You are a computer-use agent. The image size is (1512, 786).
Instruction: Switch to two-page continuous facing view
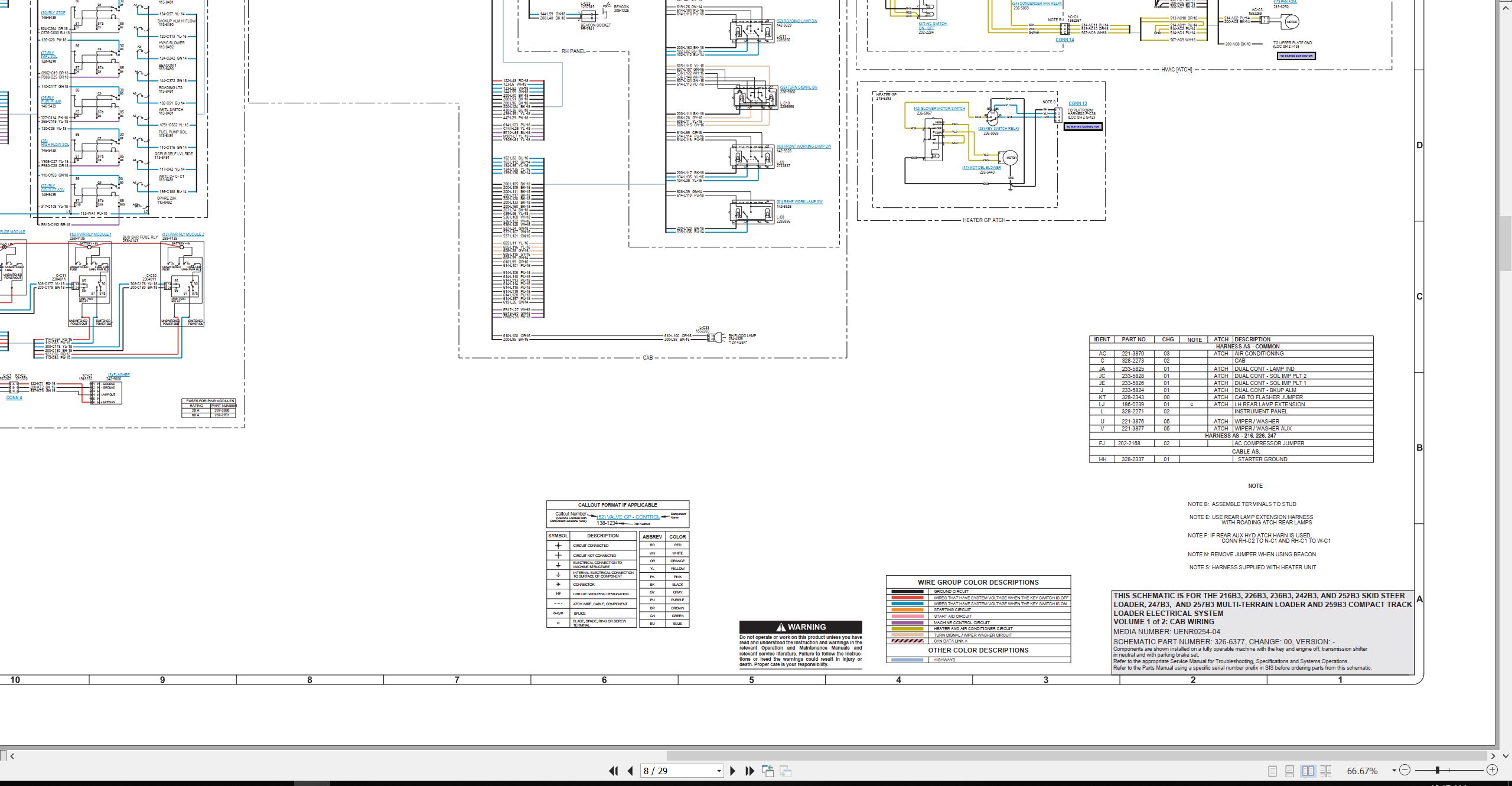1326,771
